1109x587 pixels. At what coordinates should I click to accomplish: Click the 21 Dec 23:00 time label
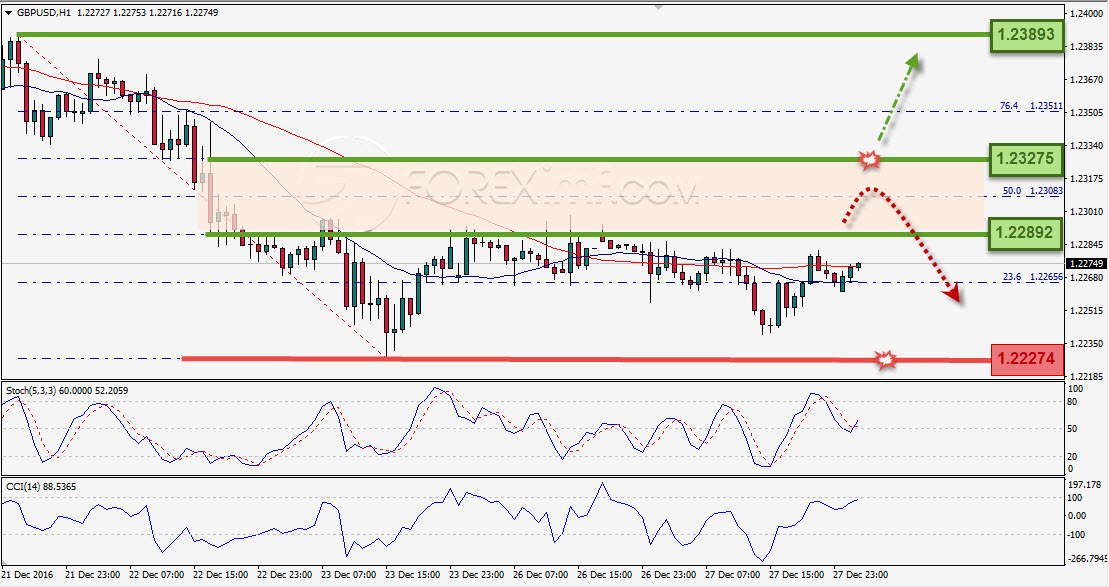point(91,575)
